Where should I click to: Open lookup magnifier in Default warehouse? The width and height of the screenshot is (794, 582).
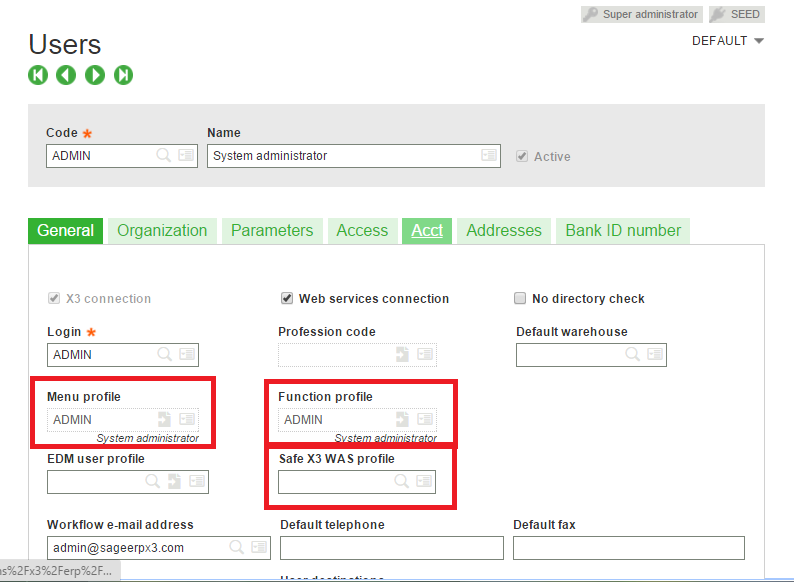632,354
